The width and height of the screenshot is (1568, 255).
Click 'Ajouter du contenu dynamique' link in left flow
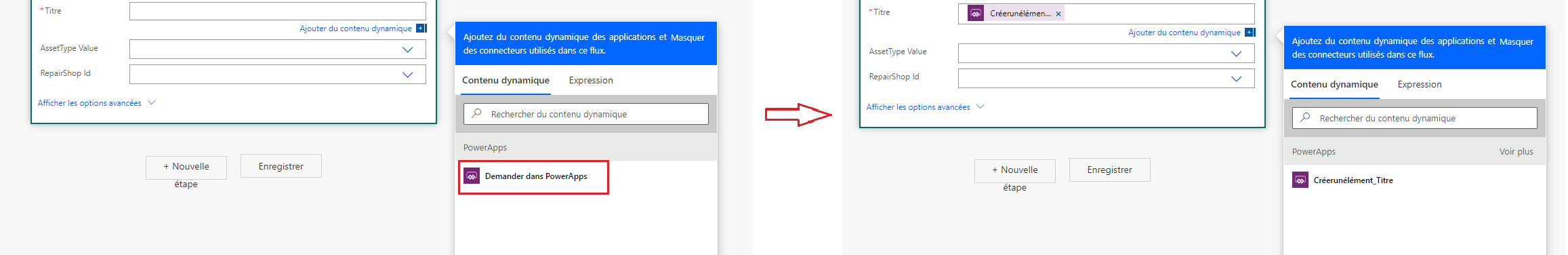[x=356, y=28]
